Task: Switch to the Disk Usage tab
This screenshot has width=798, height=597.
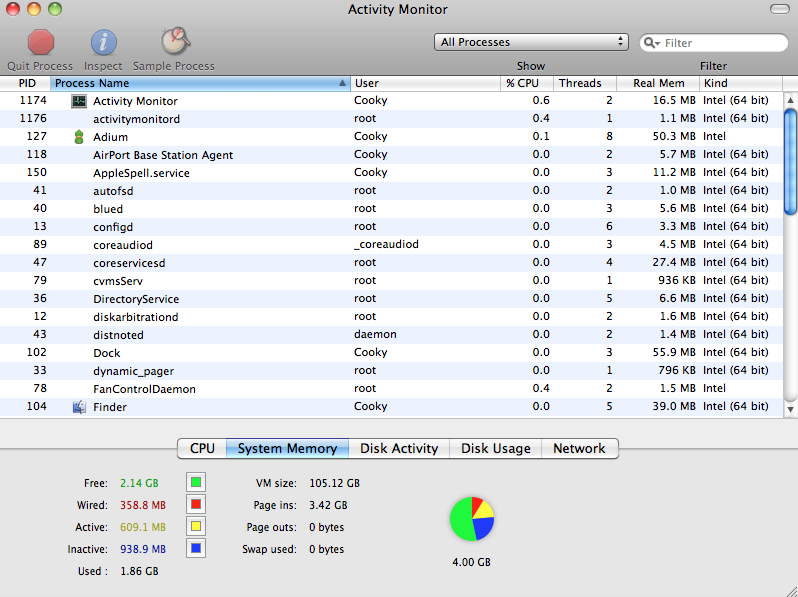Action: [x=496, y=448]
